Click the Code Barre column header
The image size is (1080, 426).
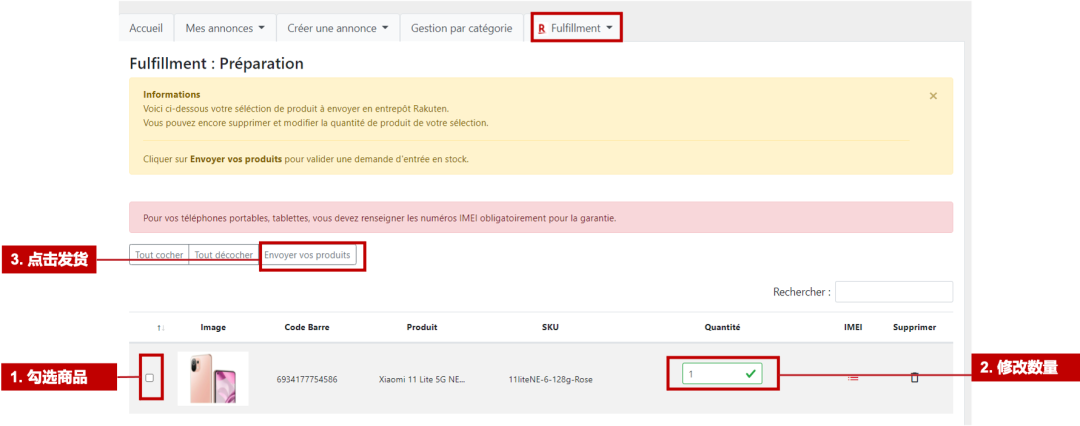click(x=306, y=327)
